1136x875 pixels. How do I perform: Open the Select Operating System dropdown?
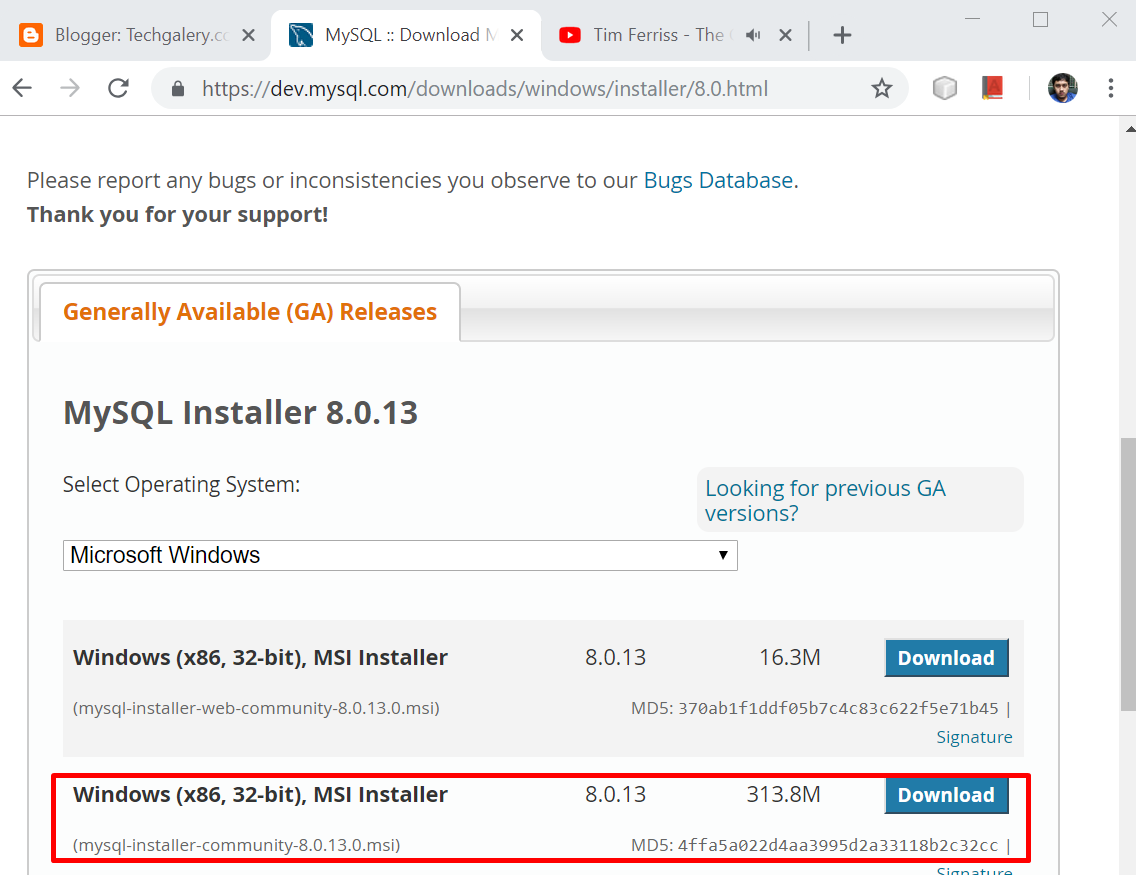coord(400,555)
